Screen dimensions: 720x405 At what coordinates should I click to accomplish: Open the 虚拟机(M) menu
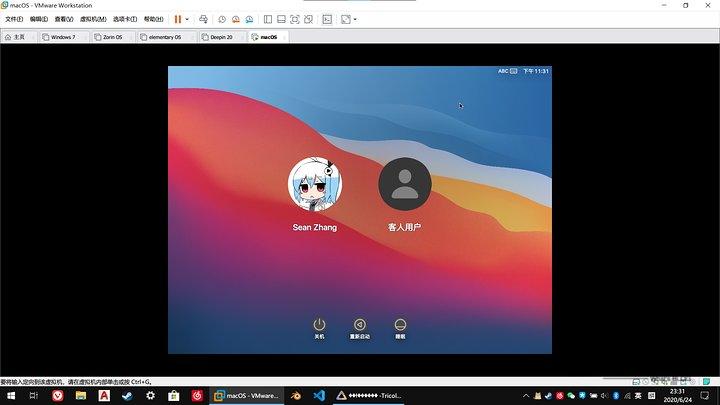(93, 19)
